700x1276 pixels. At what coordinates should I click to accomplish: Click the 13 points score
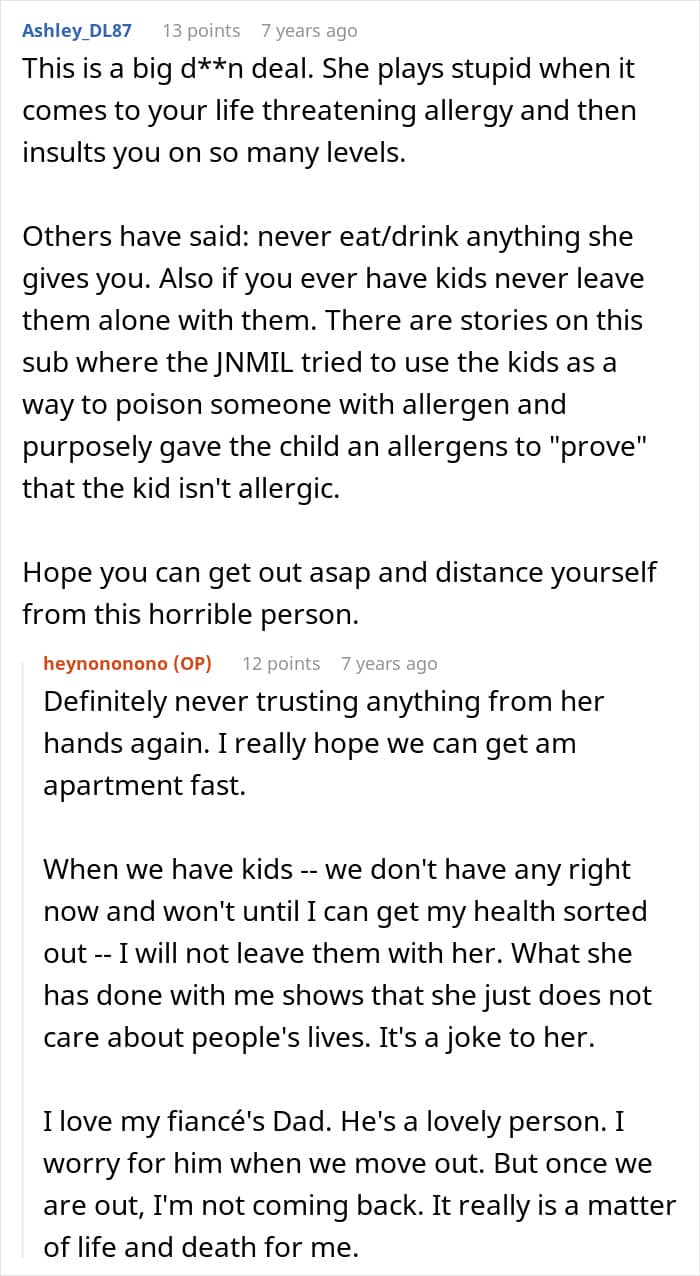point(201,31)
